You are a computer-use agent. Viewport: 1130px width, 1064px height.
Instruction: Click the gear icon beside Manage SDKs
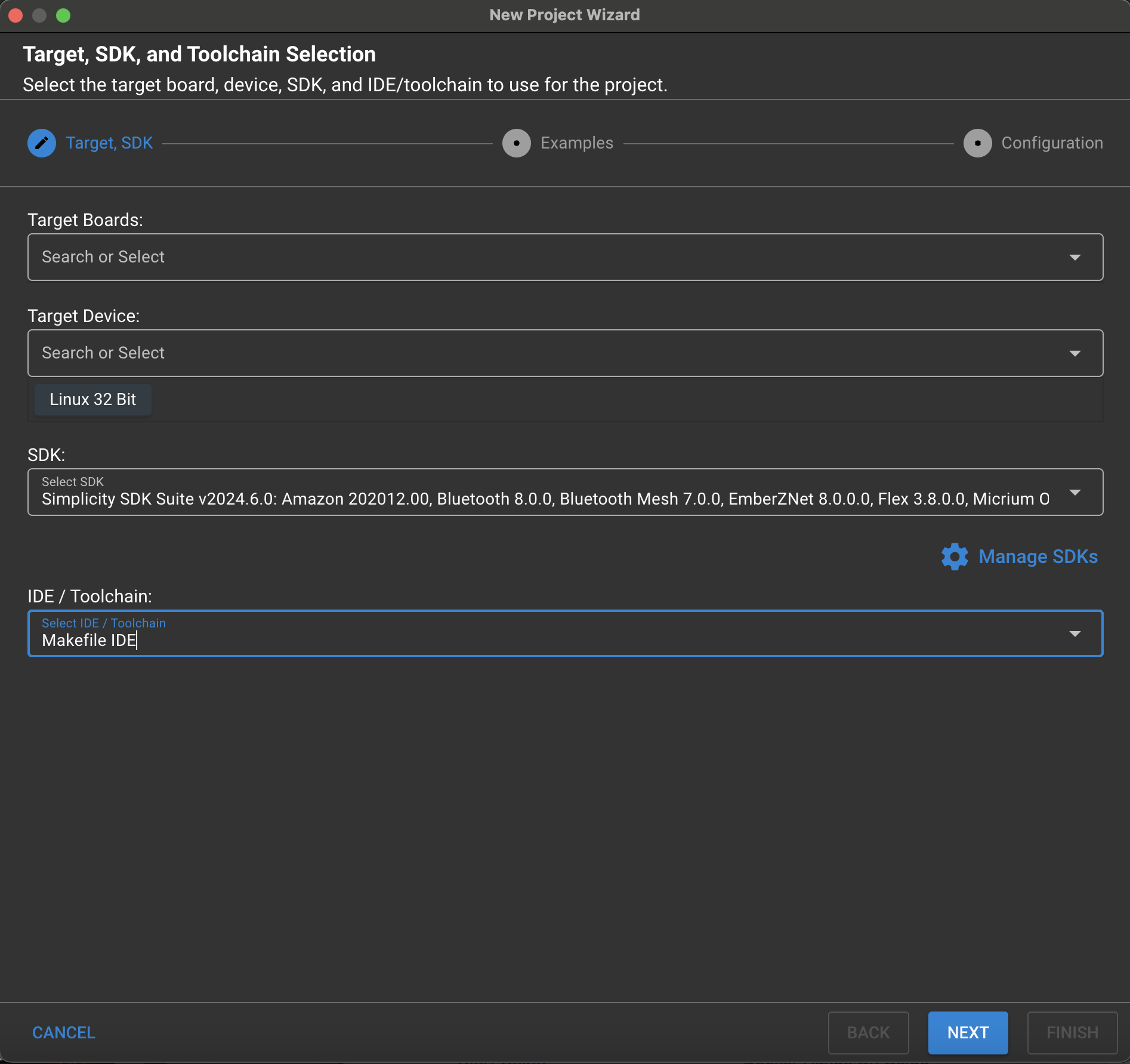(955, 556)
